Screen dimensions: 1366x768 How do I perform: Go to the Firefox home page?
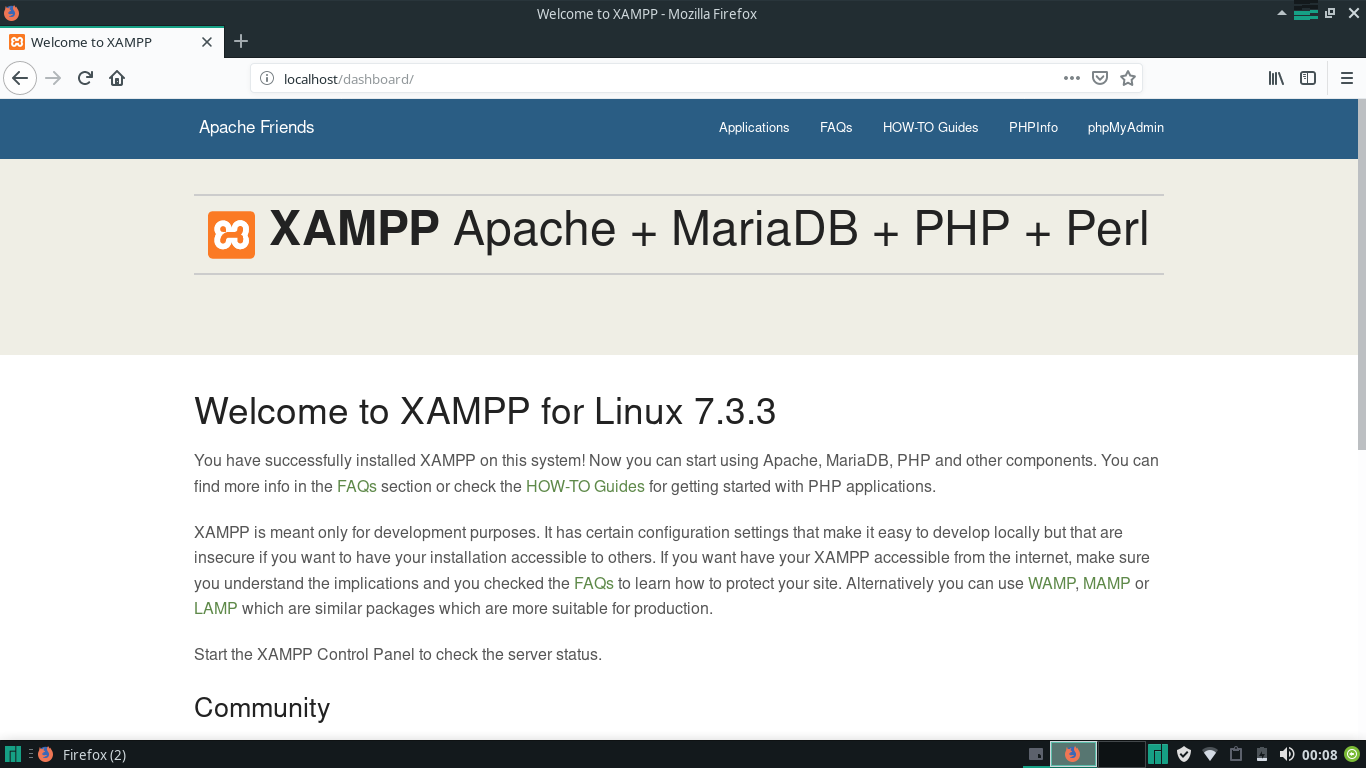coord(117,78)
